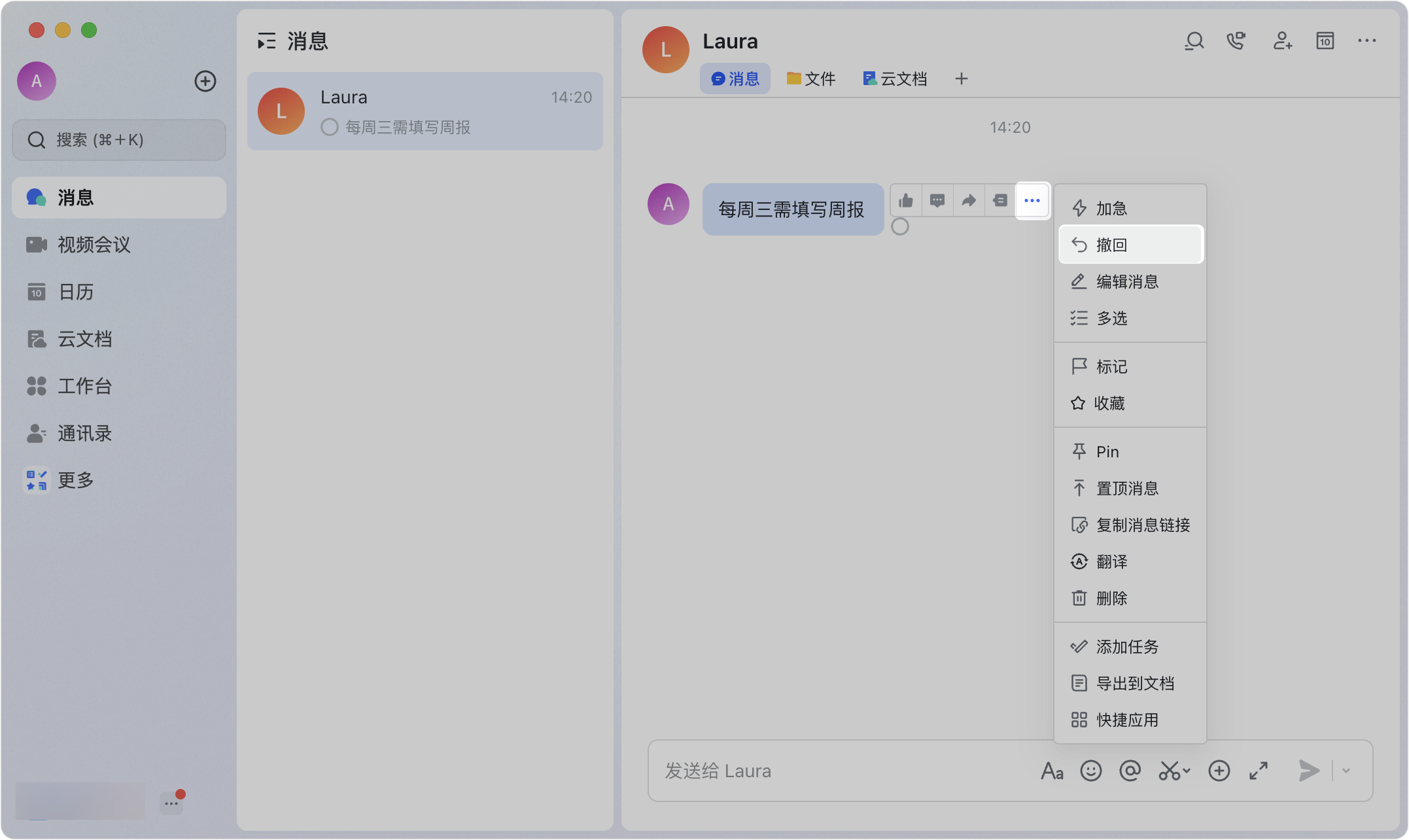This screenshot has height=840, width=1409.
Task: Toggle the message read-status circle
Action: pyautogui.click(x=900, y=227)
